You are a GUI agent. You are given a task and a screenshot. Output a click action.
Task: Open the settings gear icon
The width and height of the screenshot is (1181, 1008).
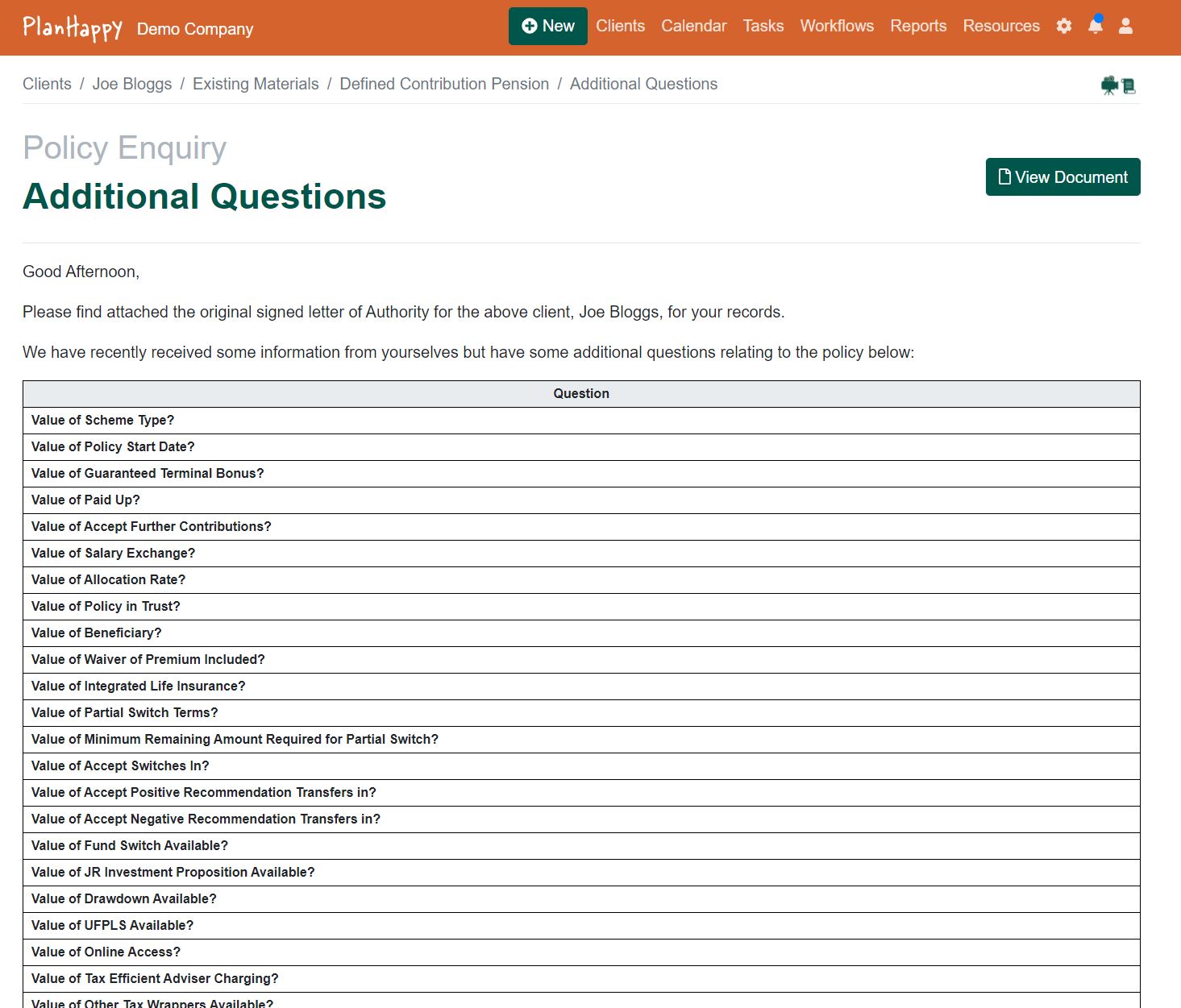[1064, 26]
